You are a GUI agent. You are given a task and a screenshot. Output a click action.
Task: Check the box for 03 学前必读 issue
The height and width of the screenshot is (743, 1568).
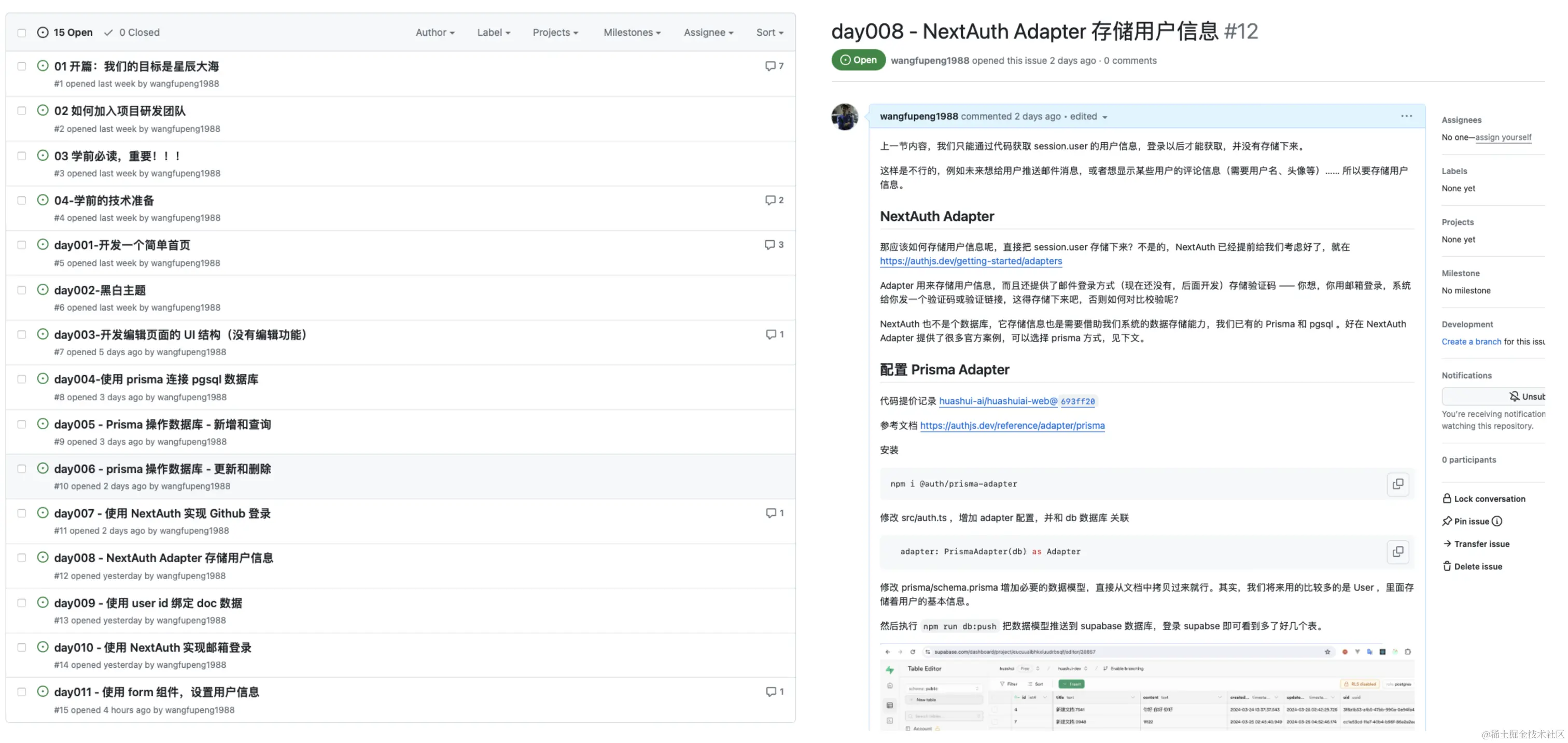22,156
